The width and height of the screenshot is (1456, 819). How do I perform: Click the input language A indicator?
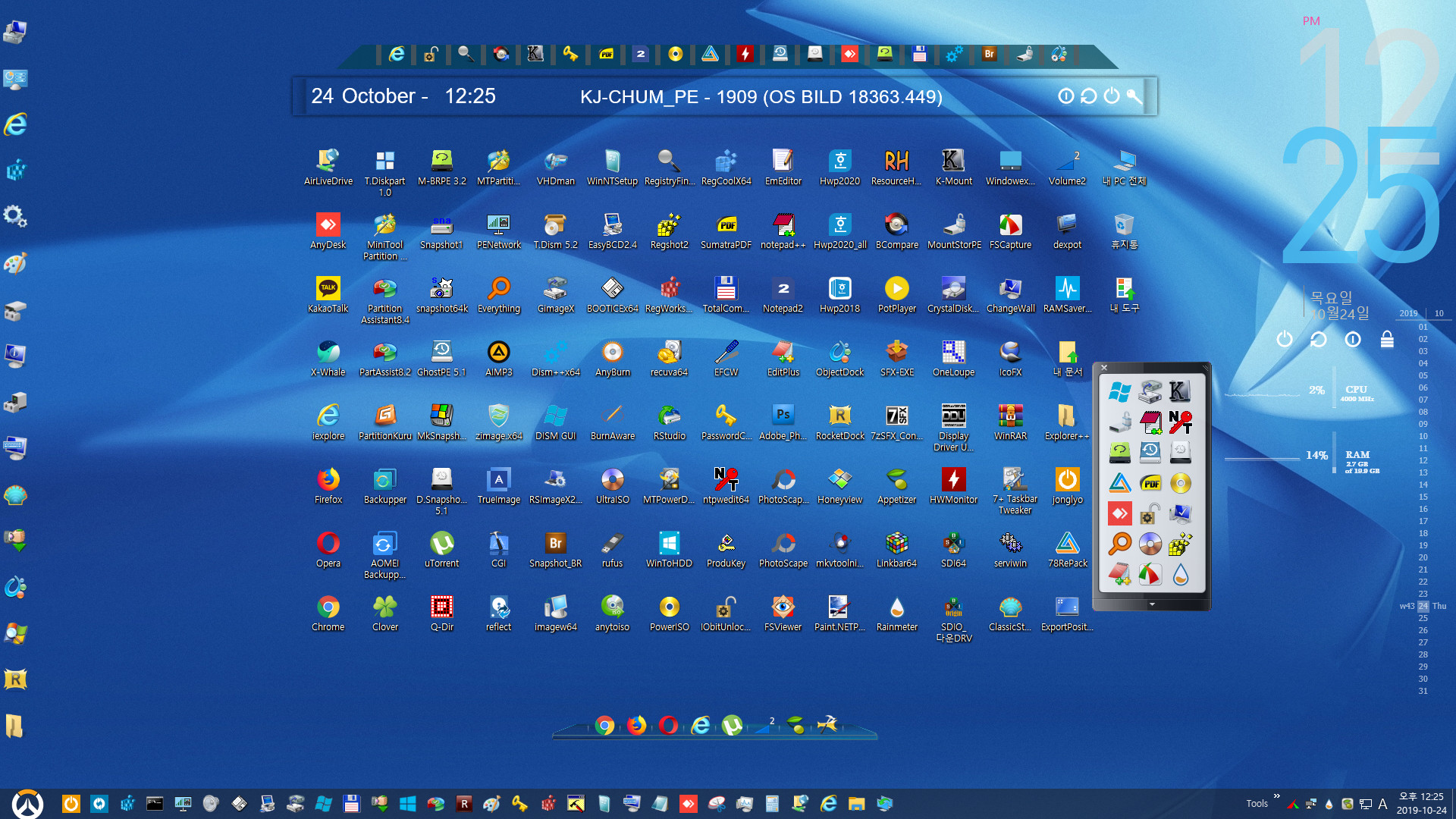[1382, 804]
